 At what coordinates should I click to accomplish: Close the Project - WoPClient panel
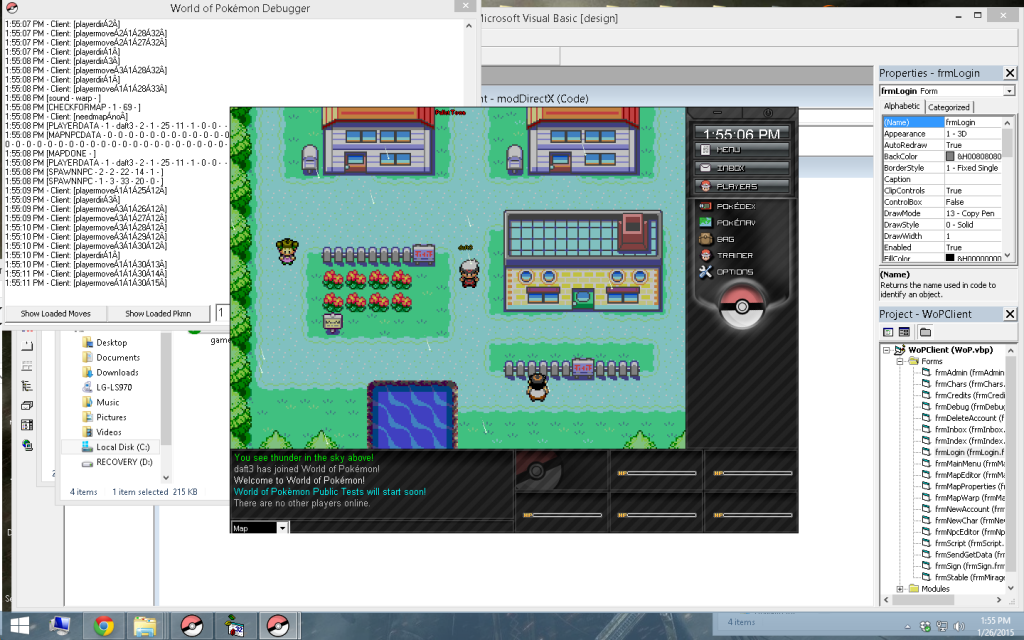click(1010, 314)
